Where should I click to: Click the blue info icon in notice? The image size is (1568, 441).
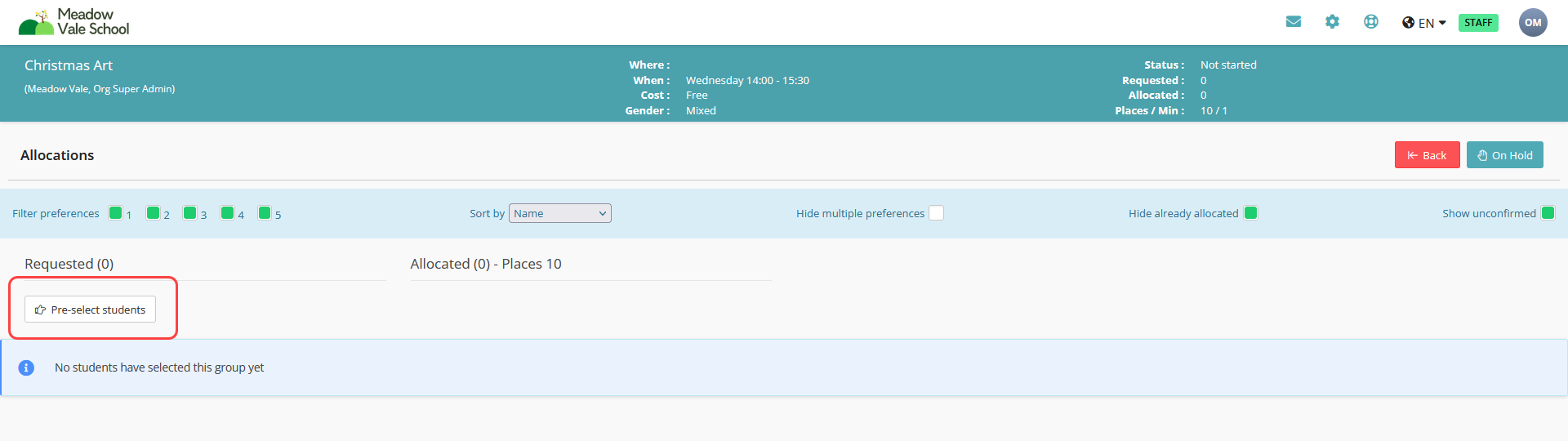26,367
